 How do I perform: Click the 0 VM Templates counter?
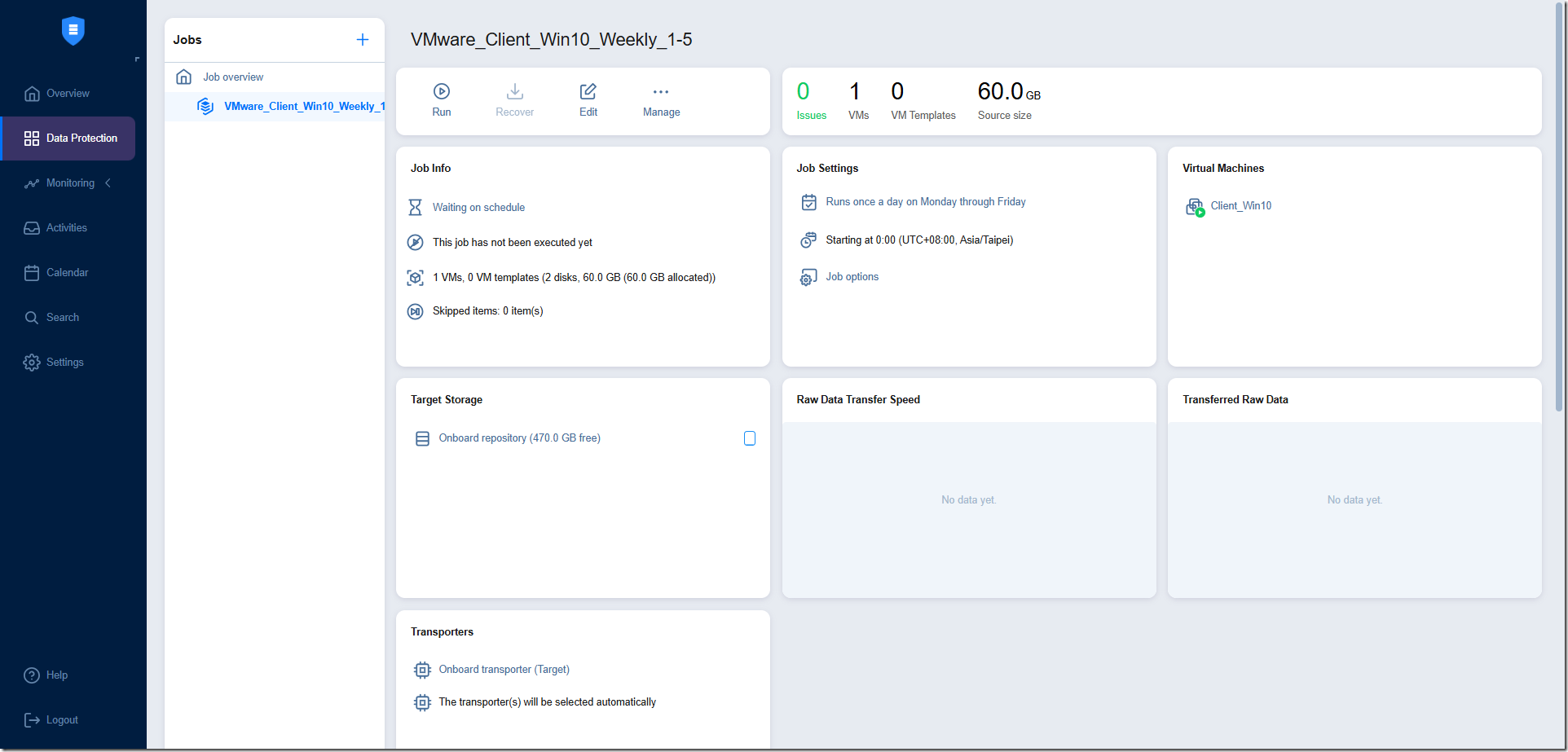pos(923,101)
